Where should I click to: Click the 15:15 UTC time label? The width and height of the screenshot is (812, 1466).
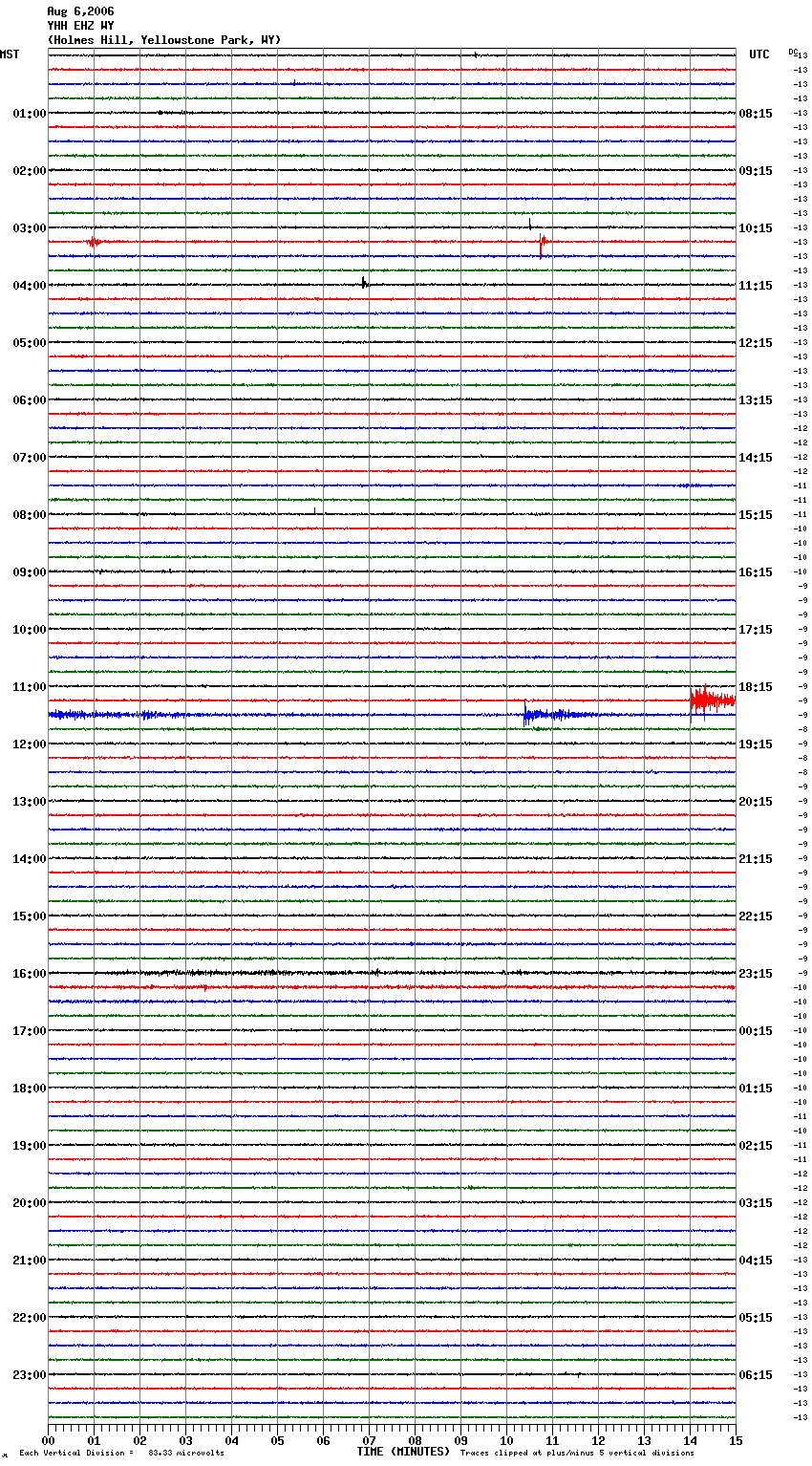coord(756,515)
